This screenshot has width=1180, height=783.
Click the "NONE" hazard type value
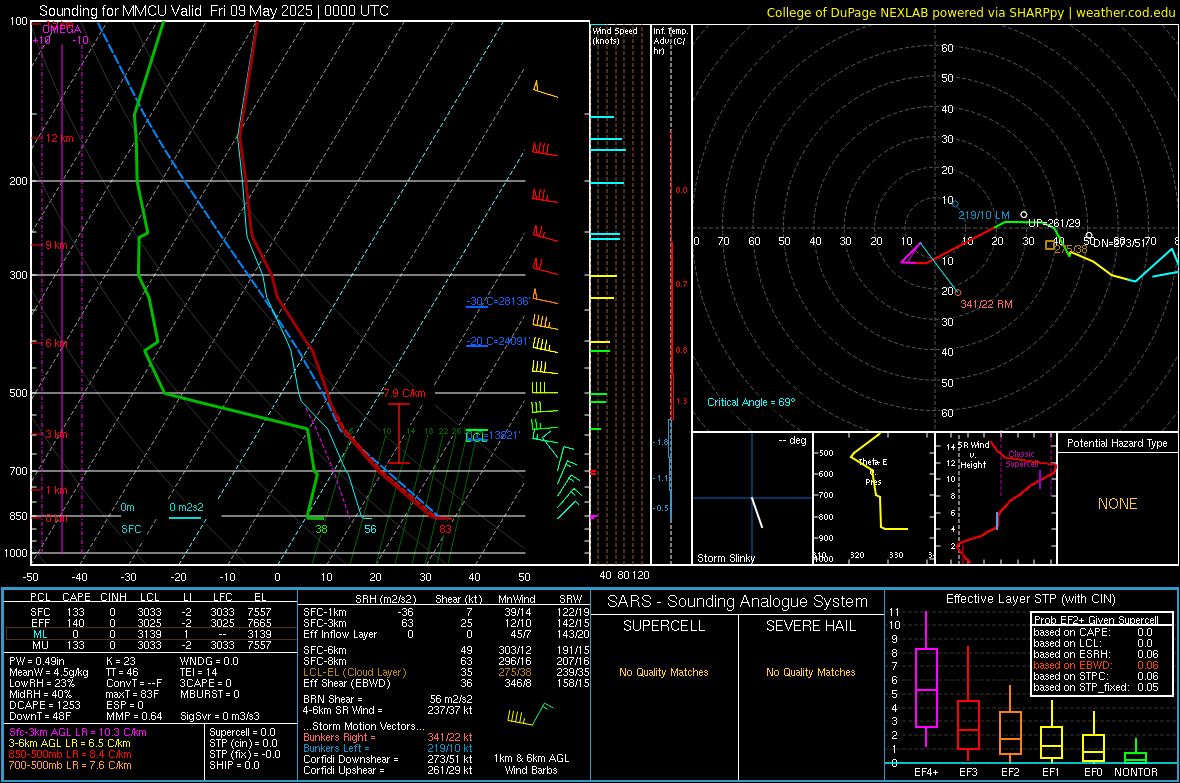[x=1118, y=504]
